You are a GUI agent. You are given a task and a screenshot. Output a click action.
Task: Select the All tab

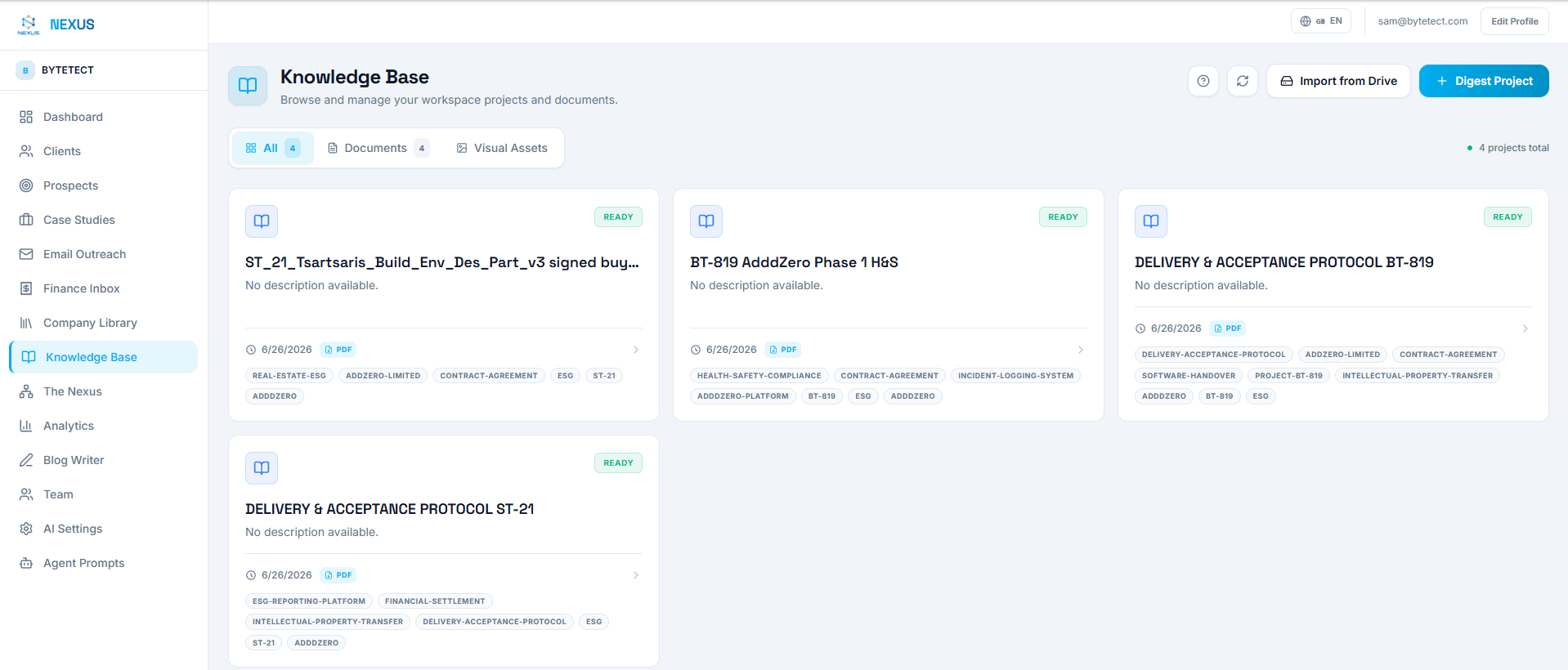coord(273,148)
